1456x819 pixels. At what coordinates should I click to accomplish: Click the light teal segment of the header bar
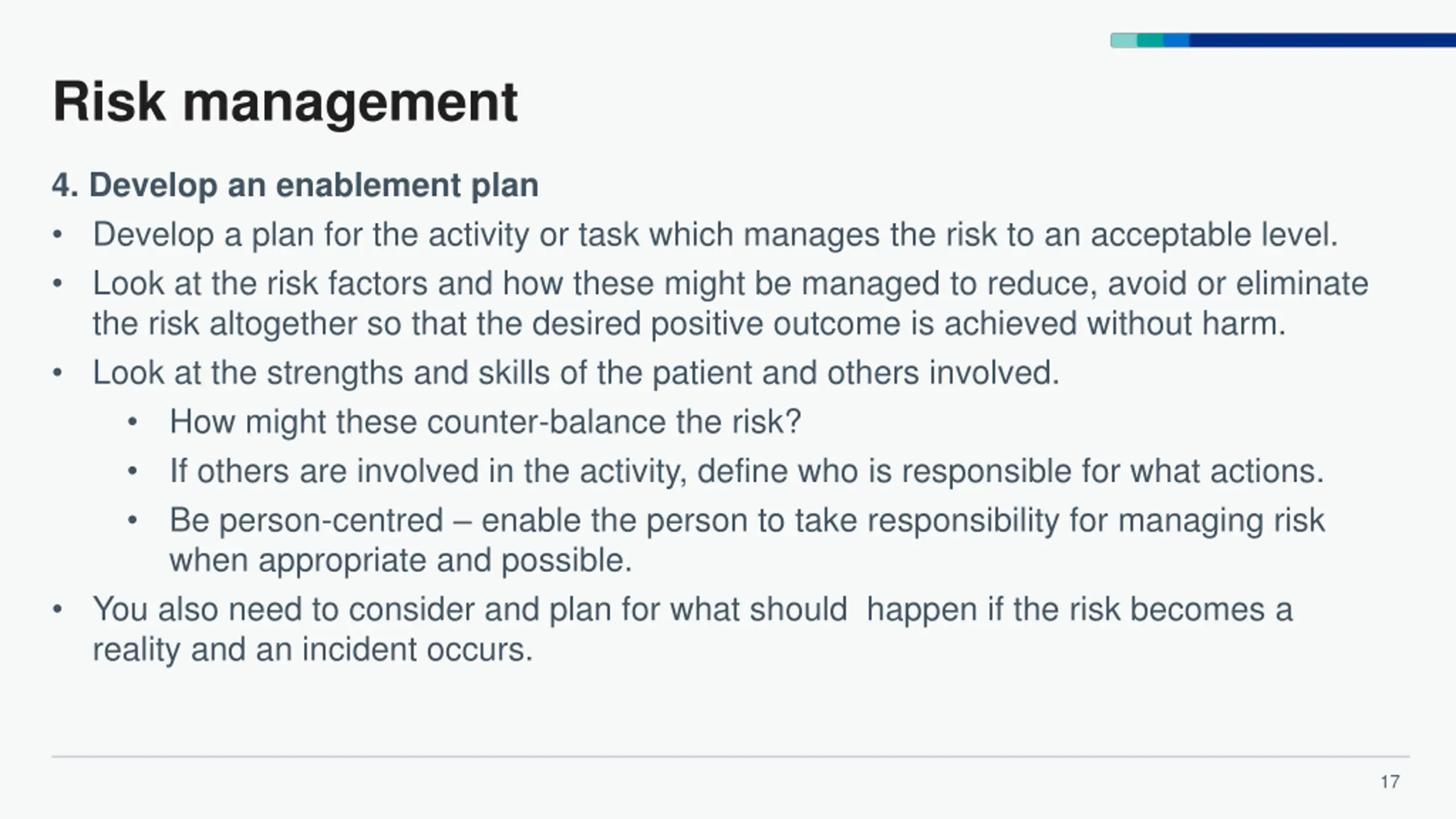tap(1124, 40)
